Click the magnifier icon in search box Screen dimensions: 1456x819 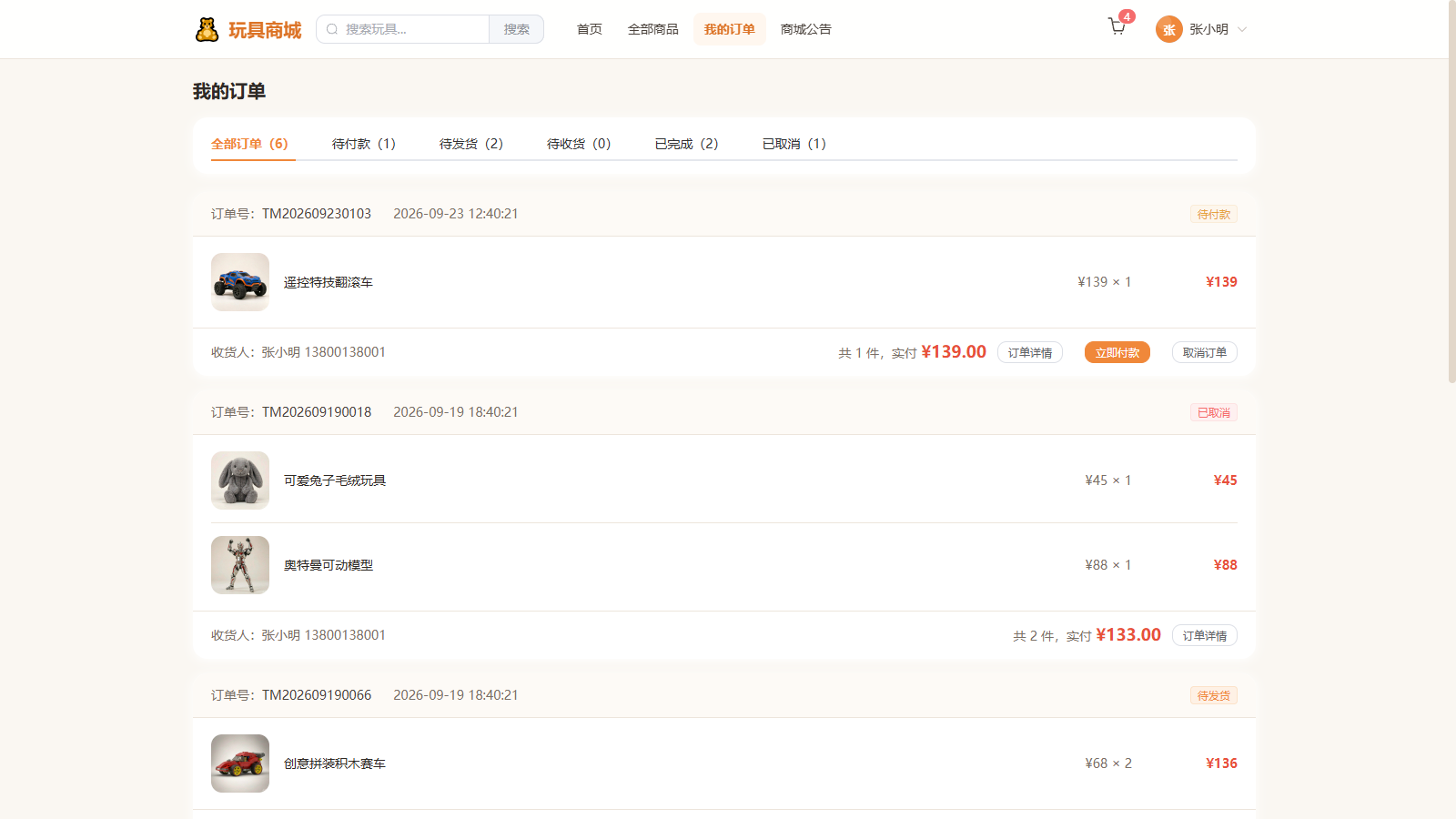tap(332, 29)
